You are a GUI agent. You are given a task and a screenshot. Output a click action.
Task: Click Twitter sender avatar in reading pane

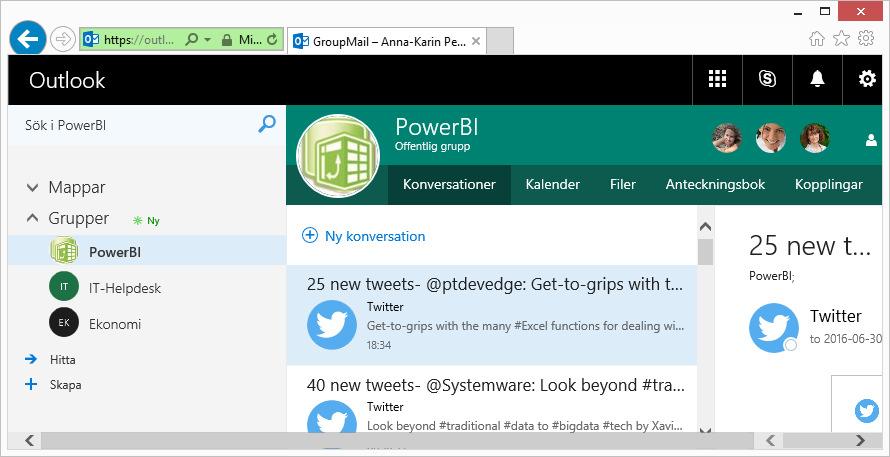pyautogui.click(x=774, y=328)
